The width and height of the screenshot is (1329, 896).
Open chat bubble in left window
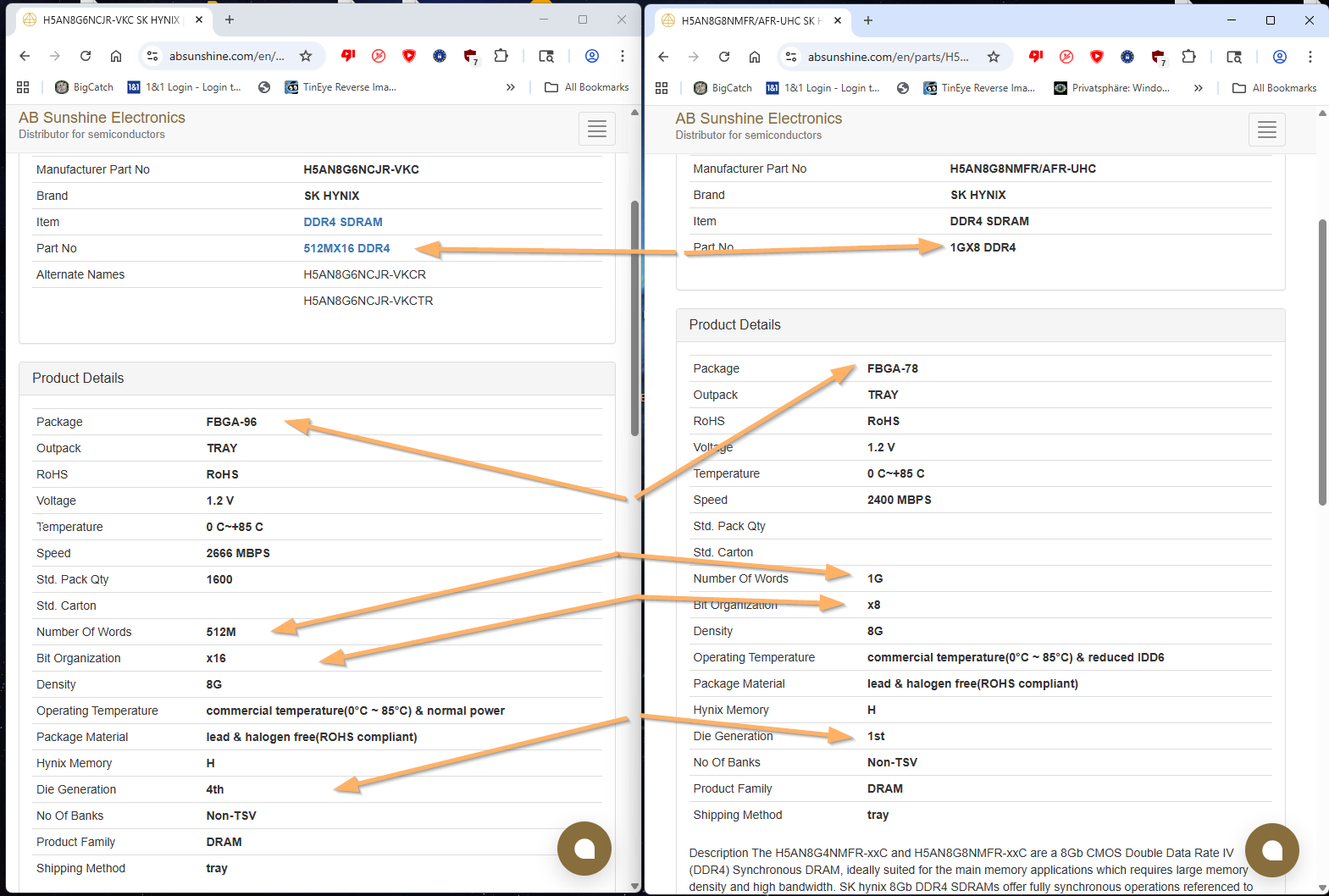584,849
